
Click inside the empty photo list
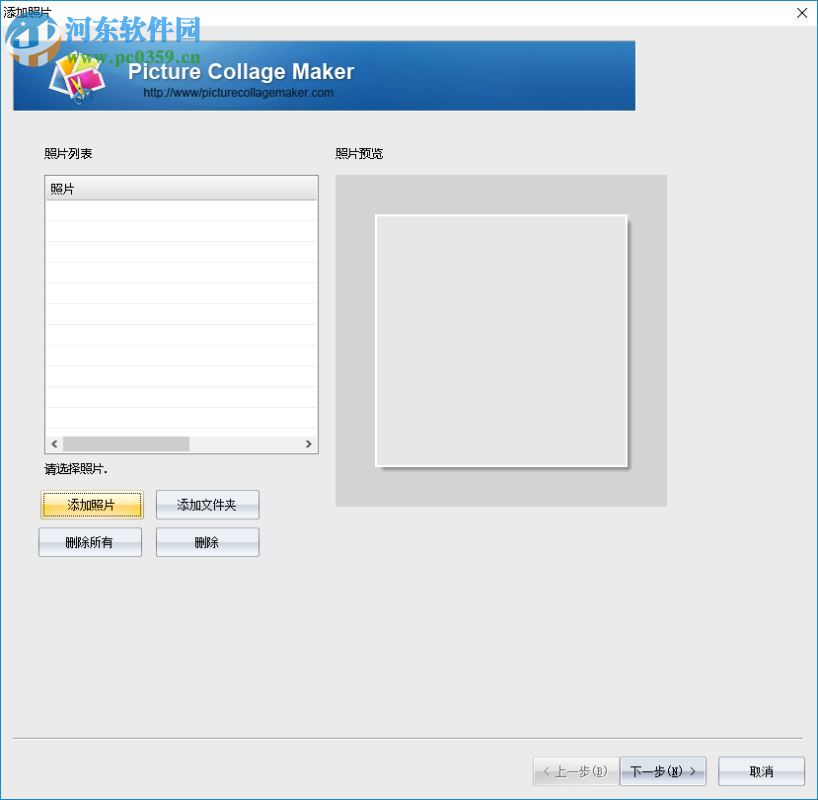tap(180, 320)
